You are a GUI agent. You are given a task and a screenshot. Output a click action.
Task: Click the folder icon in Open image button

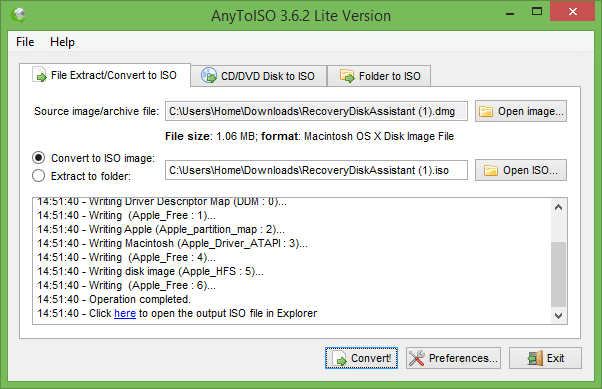tap(486, 111)
